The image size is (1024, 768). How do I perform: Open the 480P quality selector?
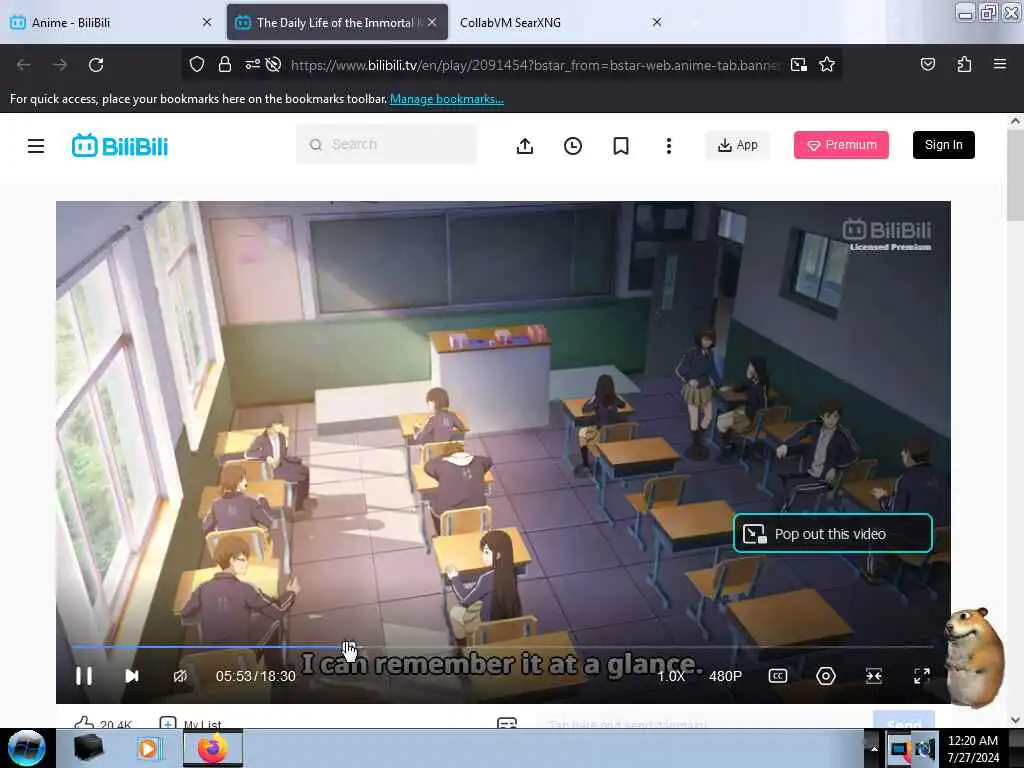(x=726, y=676)
